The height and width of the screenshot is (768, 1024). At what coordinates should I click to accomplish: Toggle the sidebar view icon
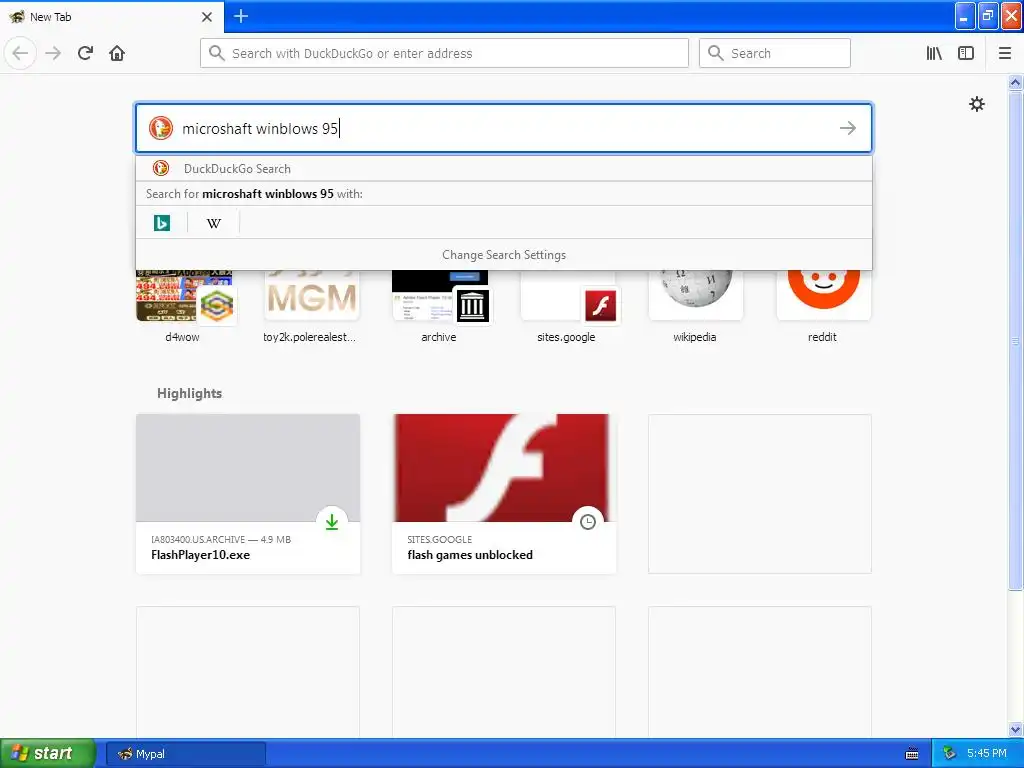966,53
